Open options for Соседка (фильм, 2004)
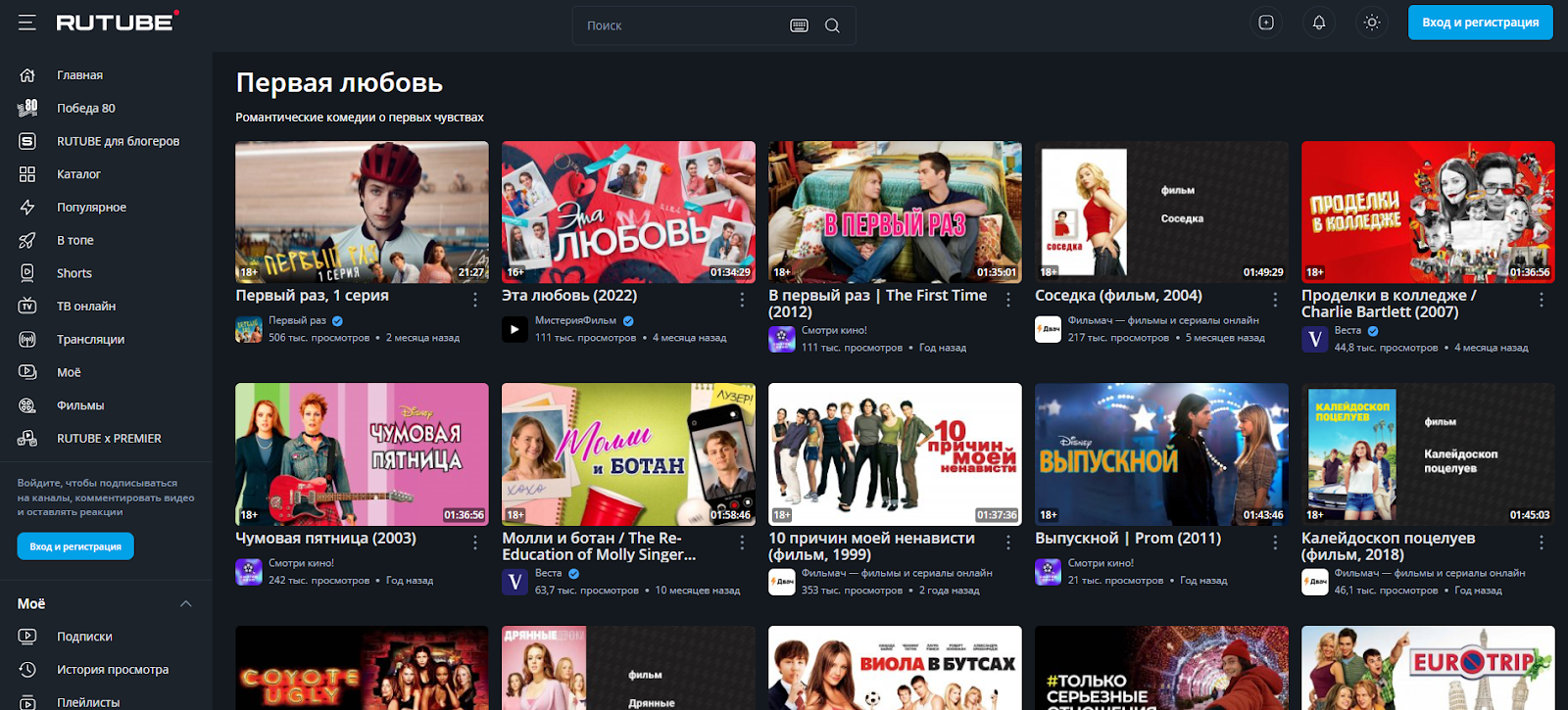The width and height of the screenshot is (1568, 710). click(1275, 300)
